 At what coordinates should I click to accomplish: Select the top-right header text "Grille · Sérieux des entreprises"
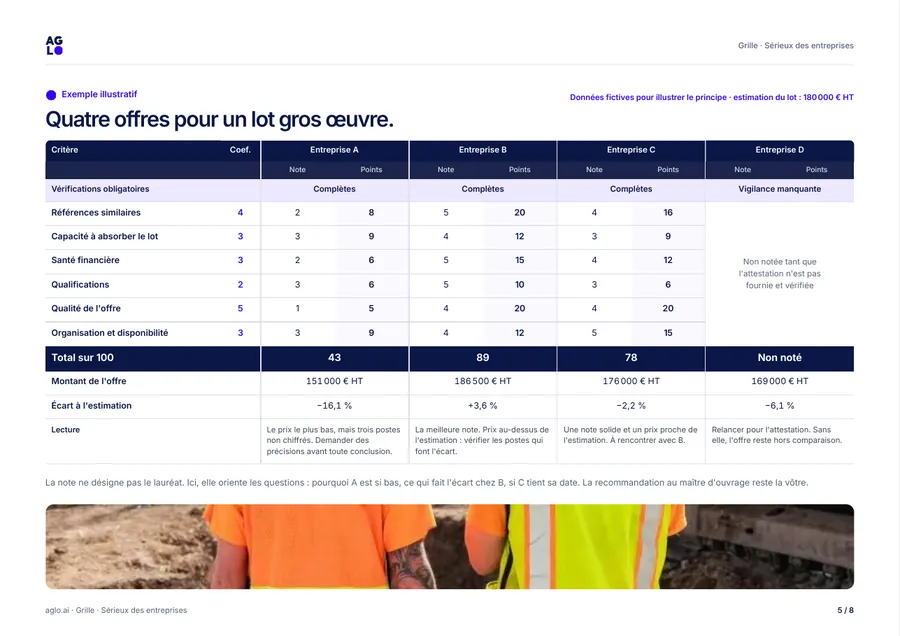(796, 45)
